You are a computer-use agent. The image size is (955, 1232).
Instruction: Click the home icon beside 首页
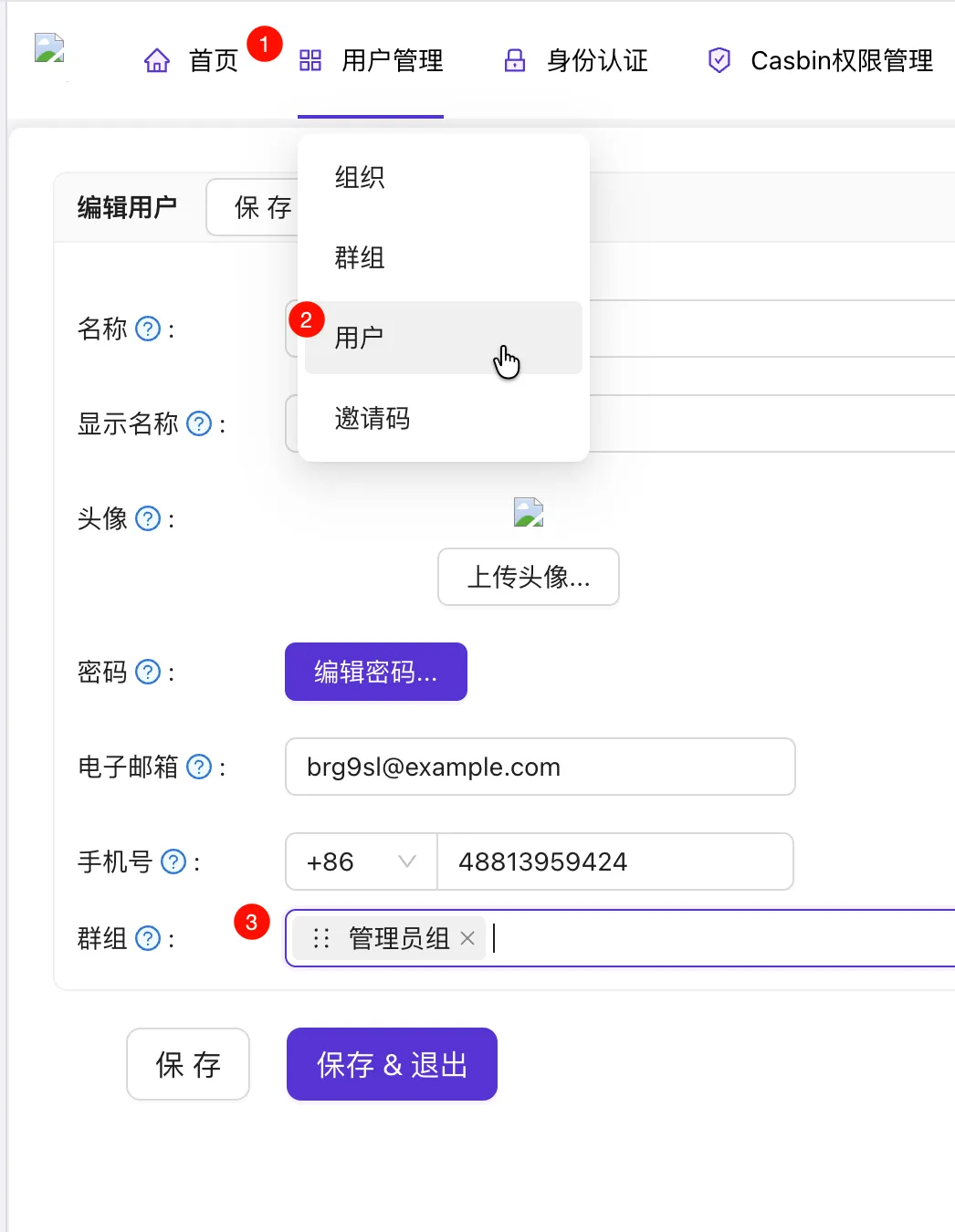[157, 61]
